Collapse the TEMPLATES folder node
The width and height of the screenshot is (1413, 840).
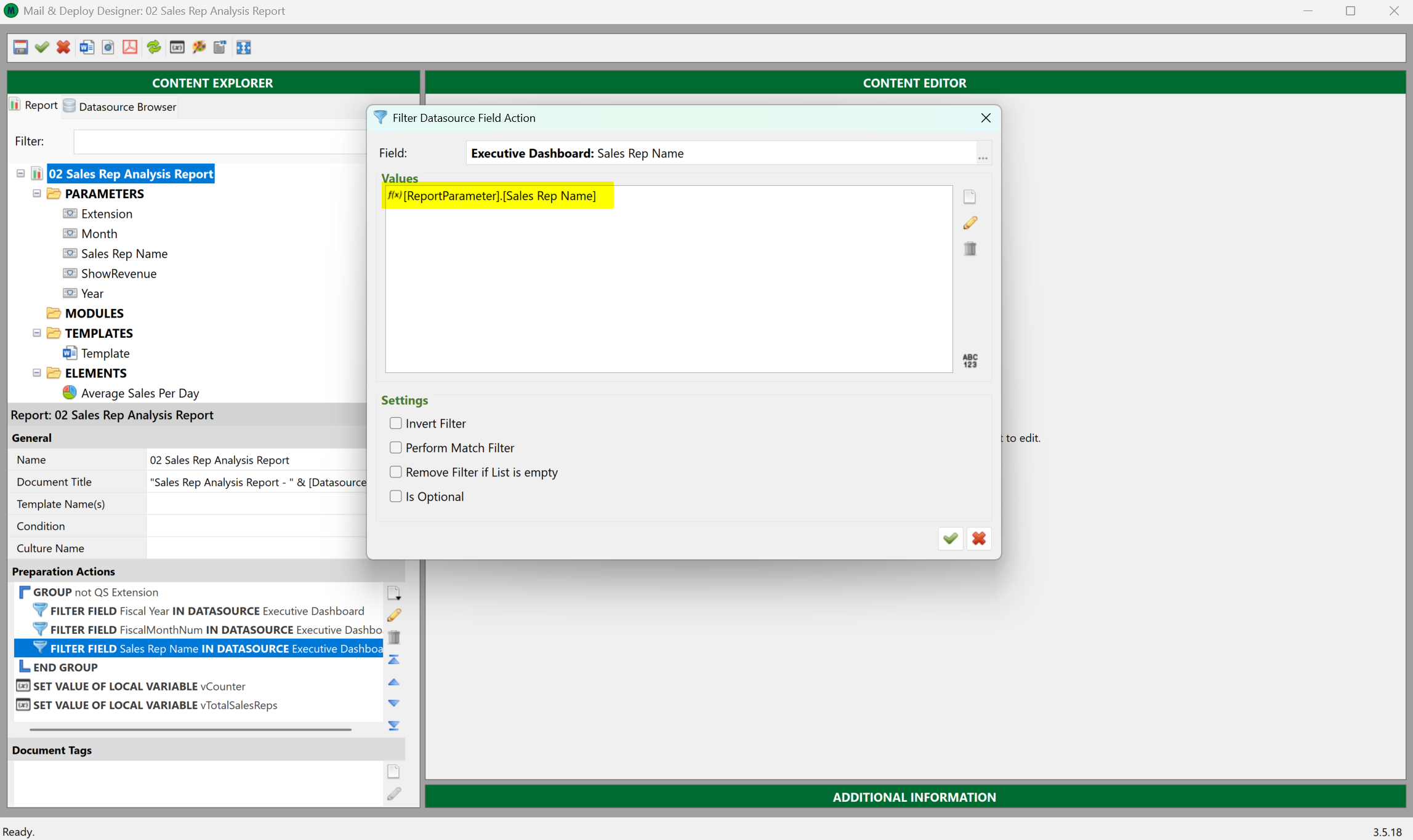[37, 333]
